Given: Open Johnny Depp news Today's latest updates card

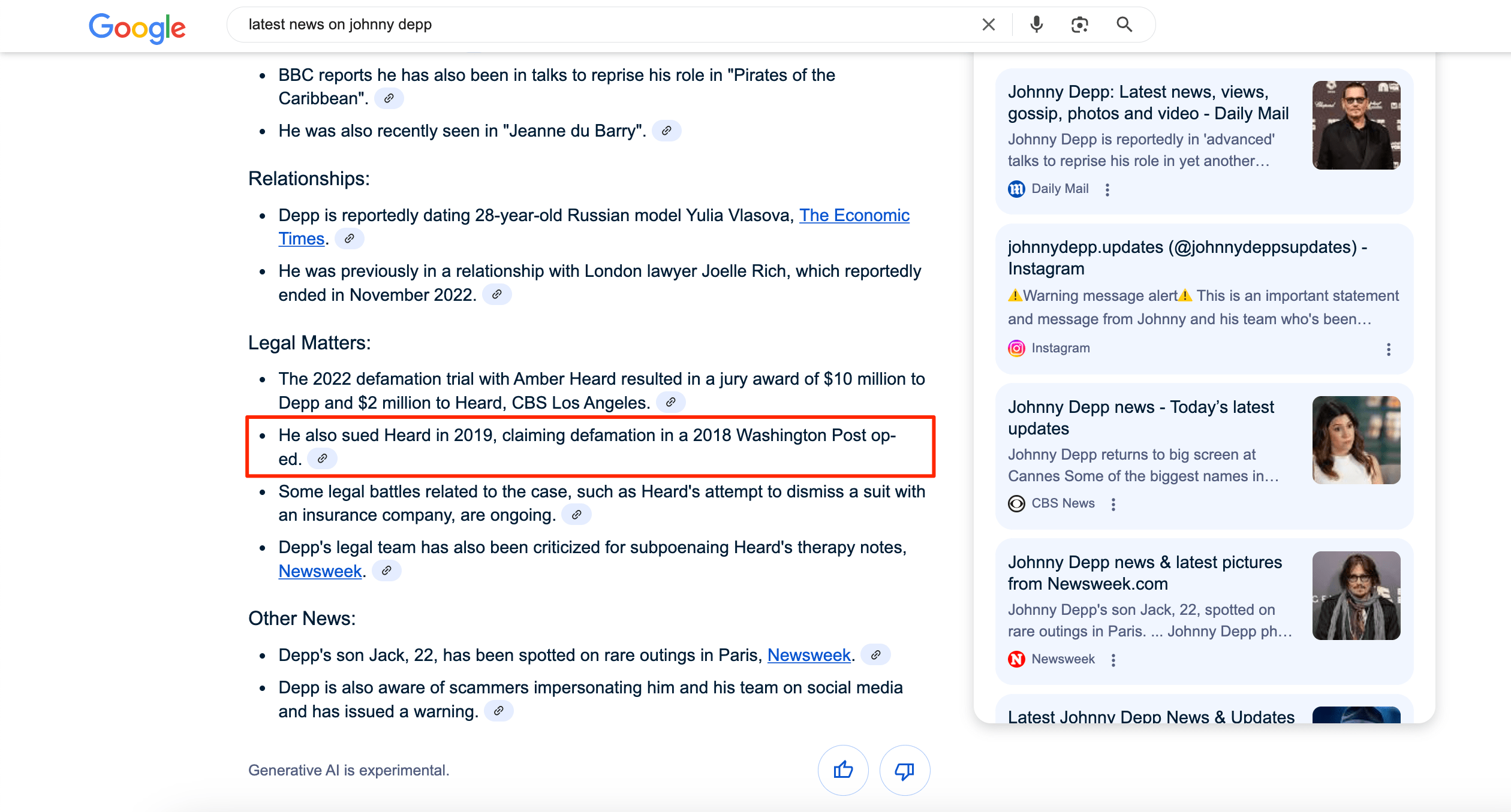Looking at the screenshot, I should 1204,456.
